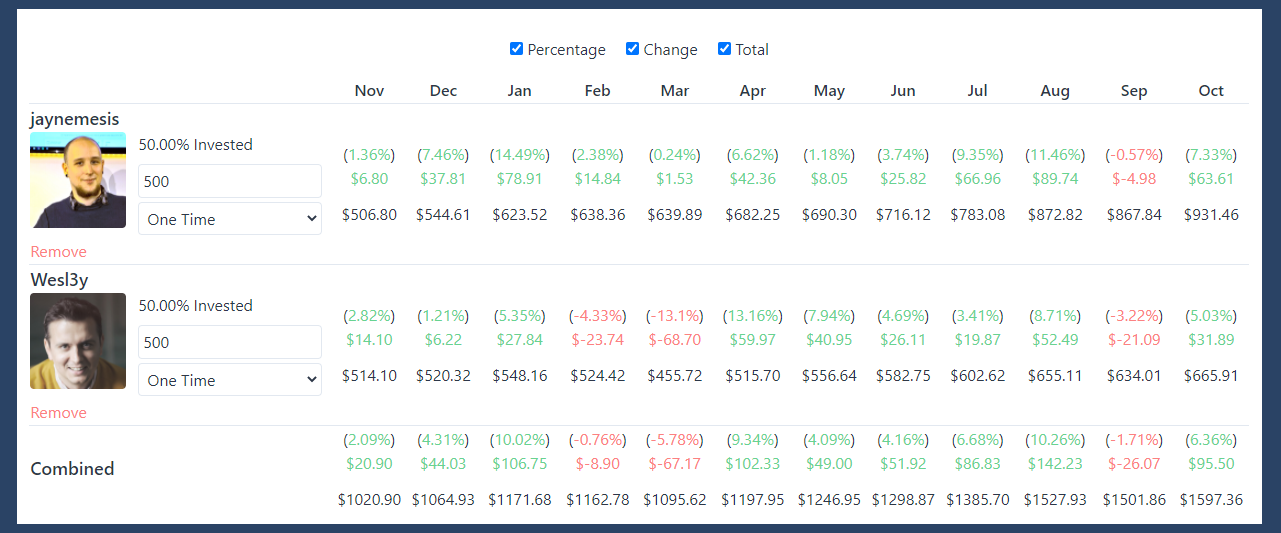Remove jaynemesis from the comparison
Viewport: 1281px width, 533px height.
point(58,252)
